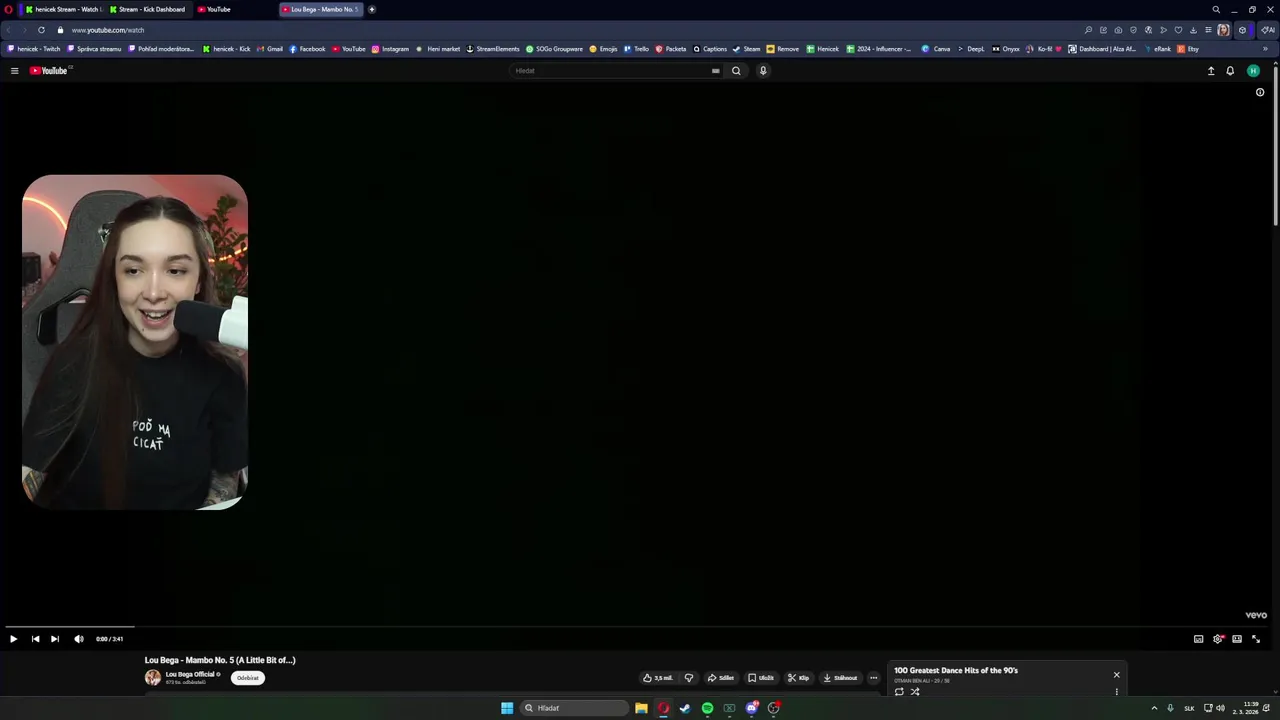Open the Canva bookmark
1280x720 pixels.
click(x=936, y=49)
